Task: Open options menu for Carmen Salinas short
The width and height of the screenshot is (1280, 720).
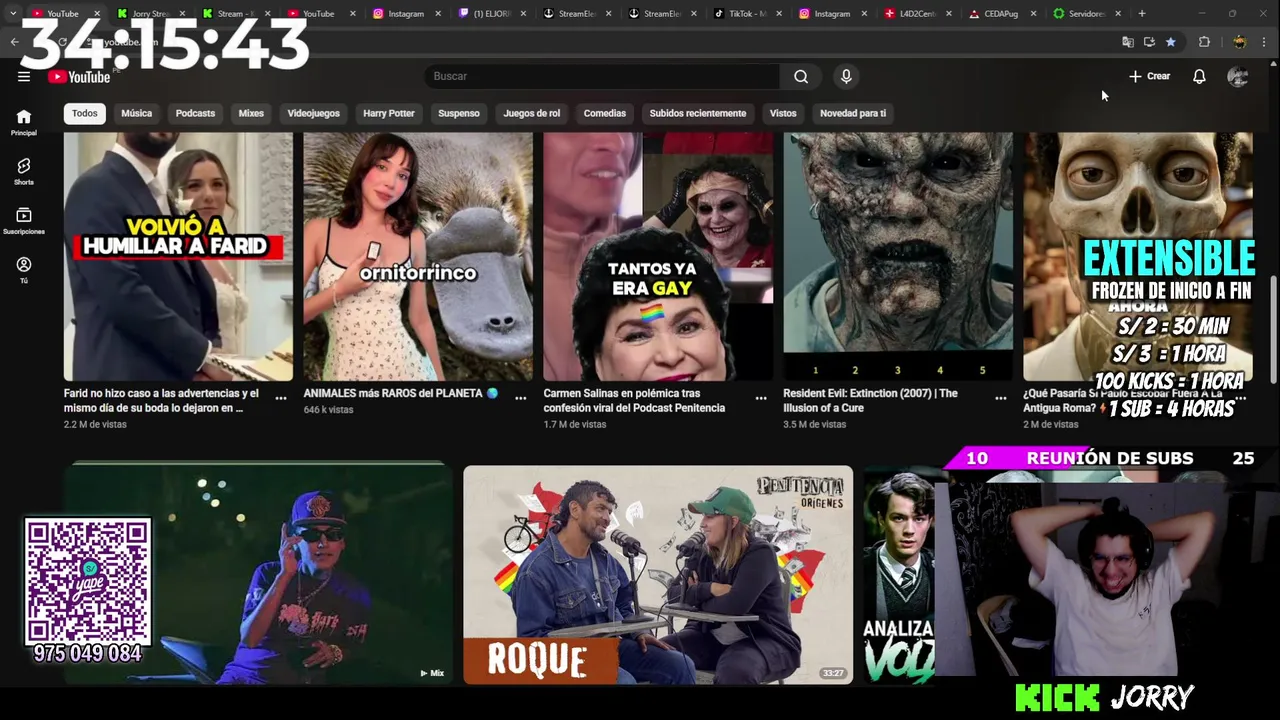Action: point(761,398)
